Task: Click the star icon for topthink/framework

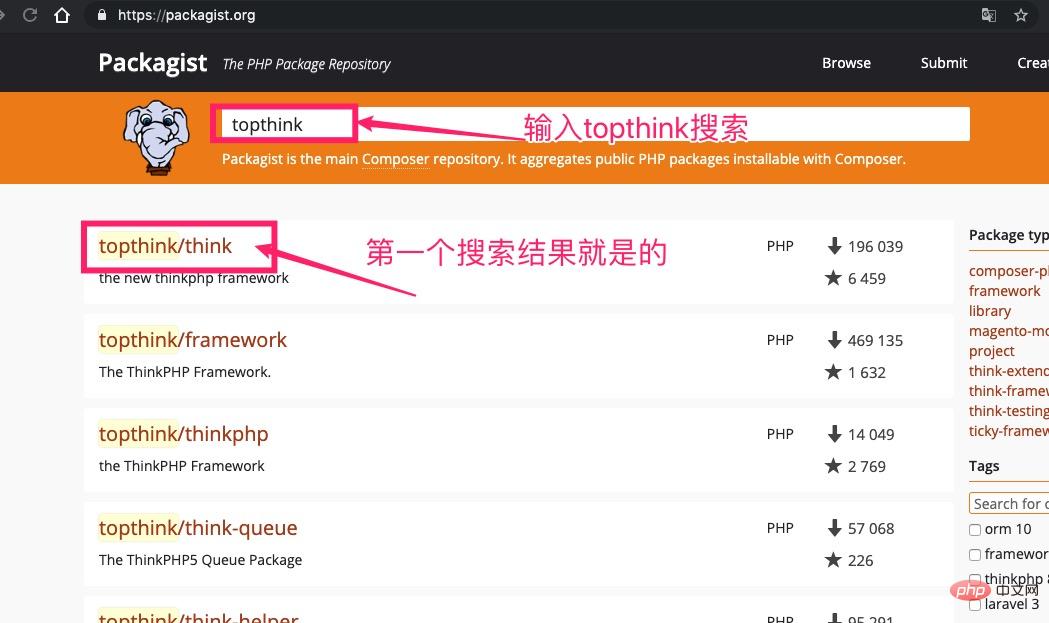Action: [834, 372]
